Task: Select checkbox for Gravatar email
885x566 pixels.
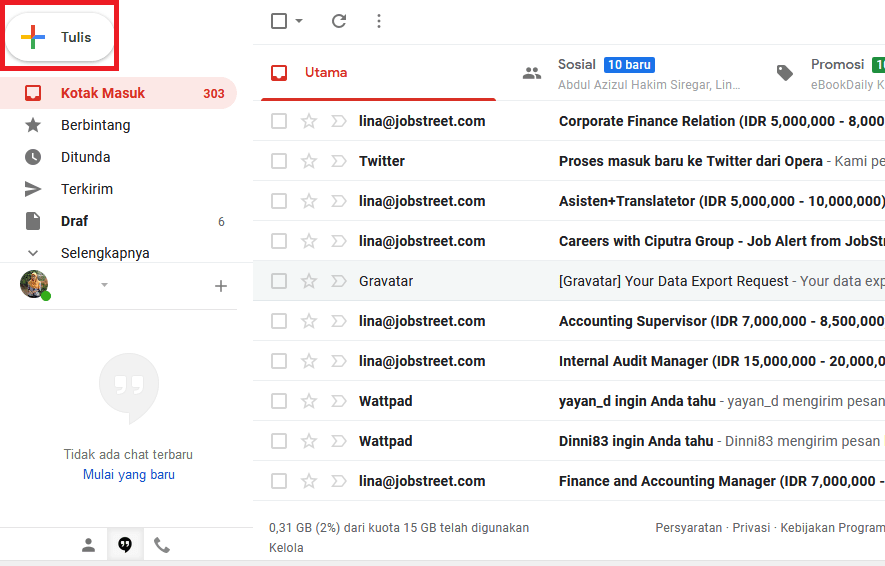Action: click(279, 281)
